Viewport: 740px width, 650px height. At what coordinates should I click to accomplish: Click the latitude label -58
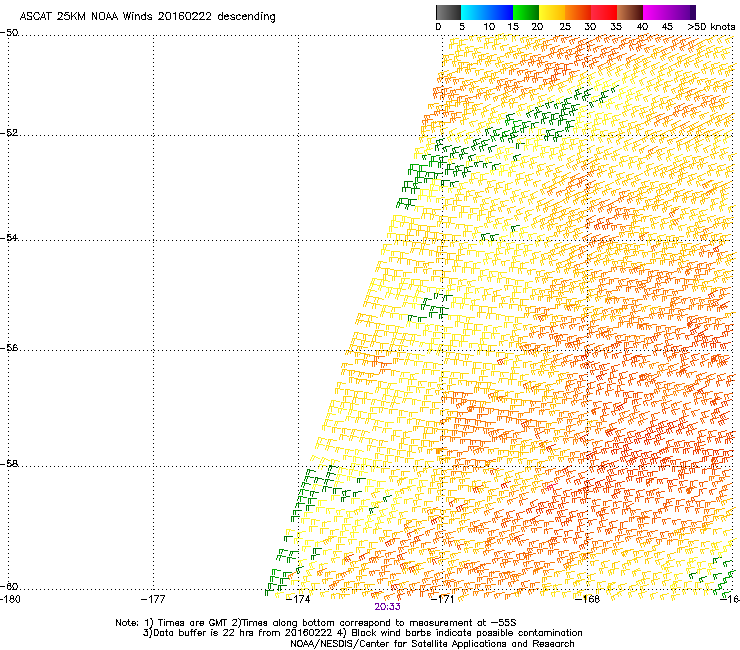tap(9, 464)
